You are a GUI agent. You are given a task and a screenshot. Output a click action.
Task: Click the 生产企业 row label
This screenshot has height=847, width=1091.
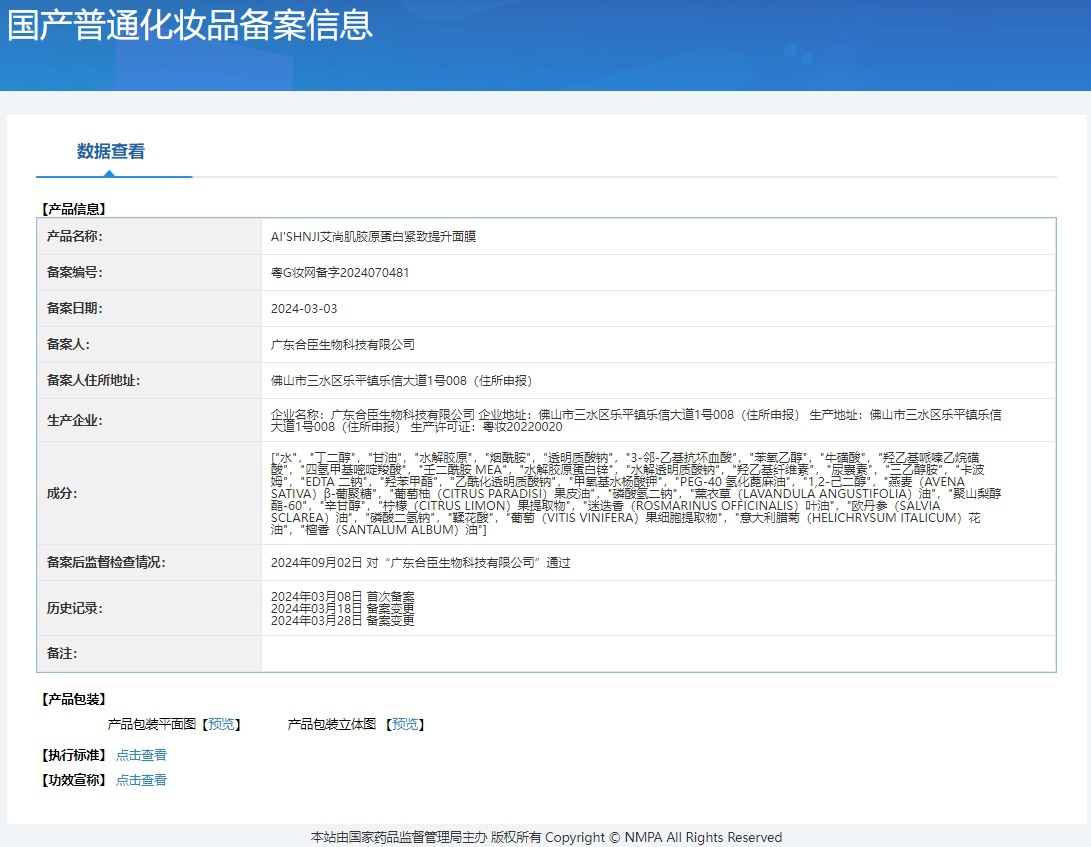(x=74, y=420)
